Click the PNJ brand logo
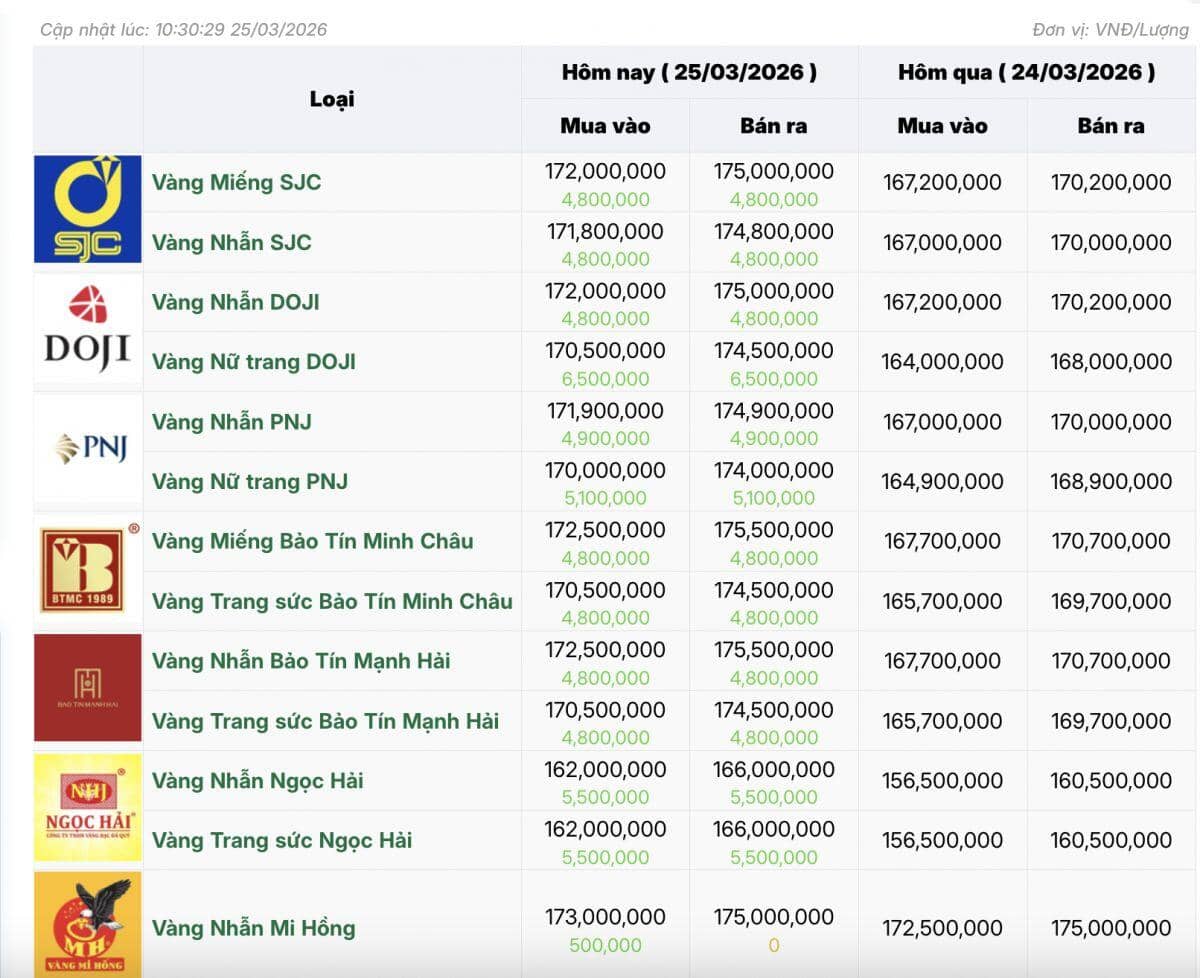Viewport: 1200px width, 978px height. coord(88,448)
